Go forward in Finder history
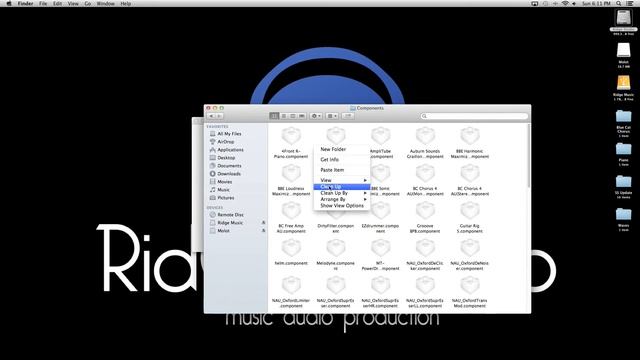640x360 pixels. click(x=219, y=116)
